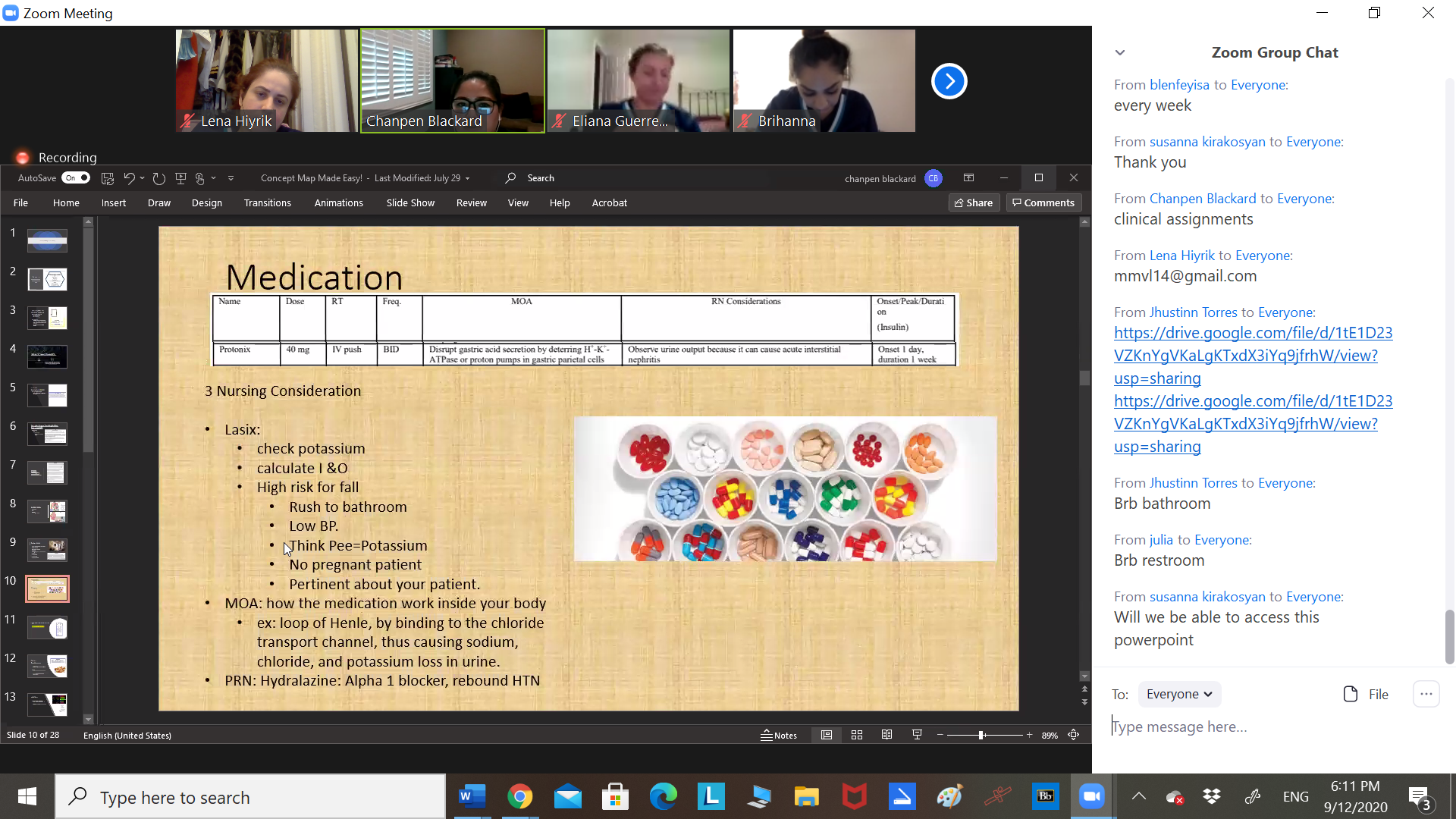Attach a File in Zoom chat
Image resolution: width=1456 pixels, height=819 pixels.
click(1365, 694)
